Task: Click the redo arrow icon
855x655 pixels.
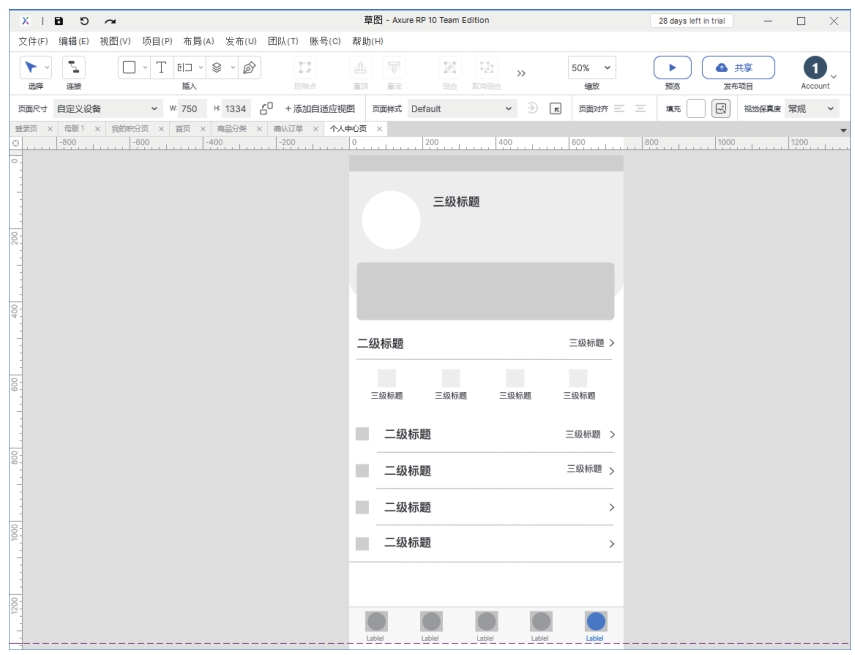Action: pos(108,21)
